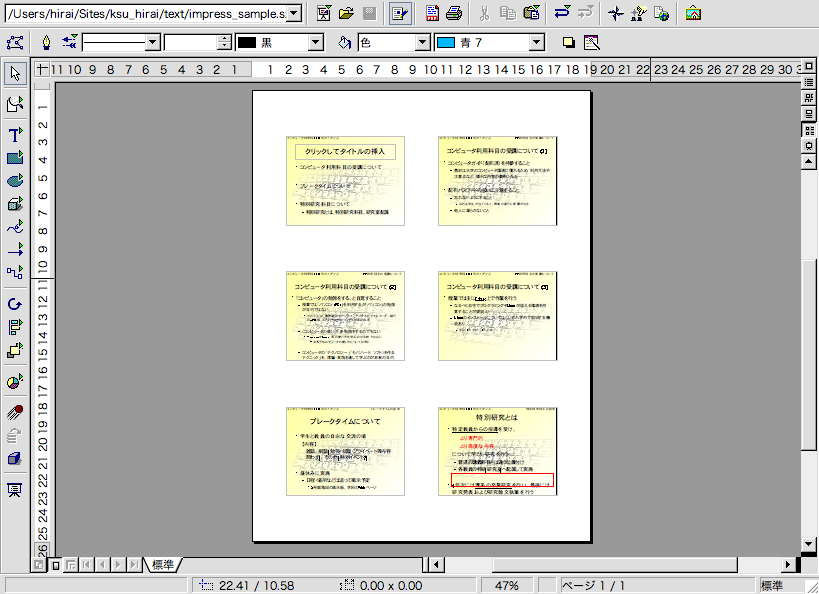This screenshot has width=819, height=594.
Task: Switch to Slide sorter view on right edge
Action: (809, 98)
